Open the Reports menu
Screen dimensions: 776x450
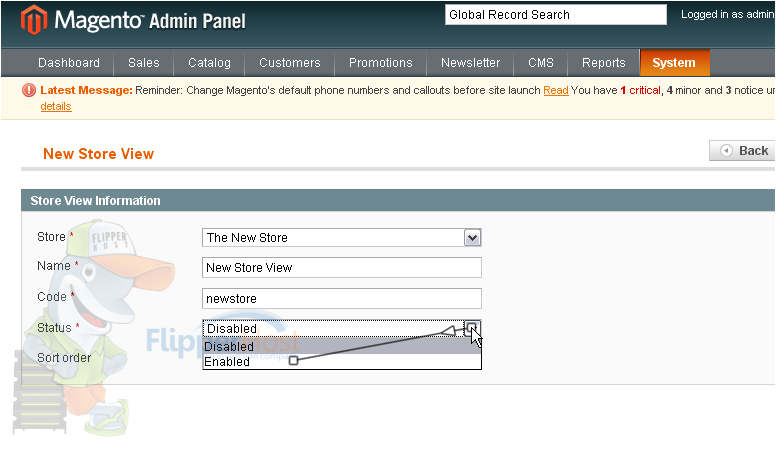(603, 63)
